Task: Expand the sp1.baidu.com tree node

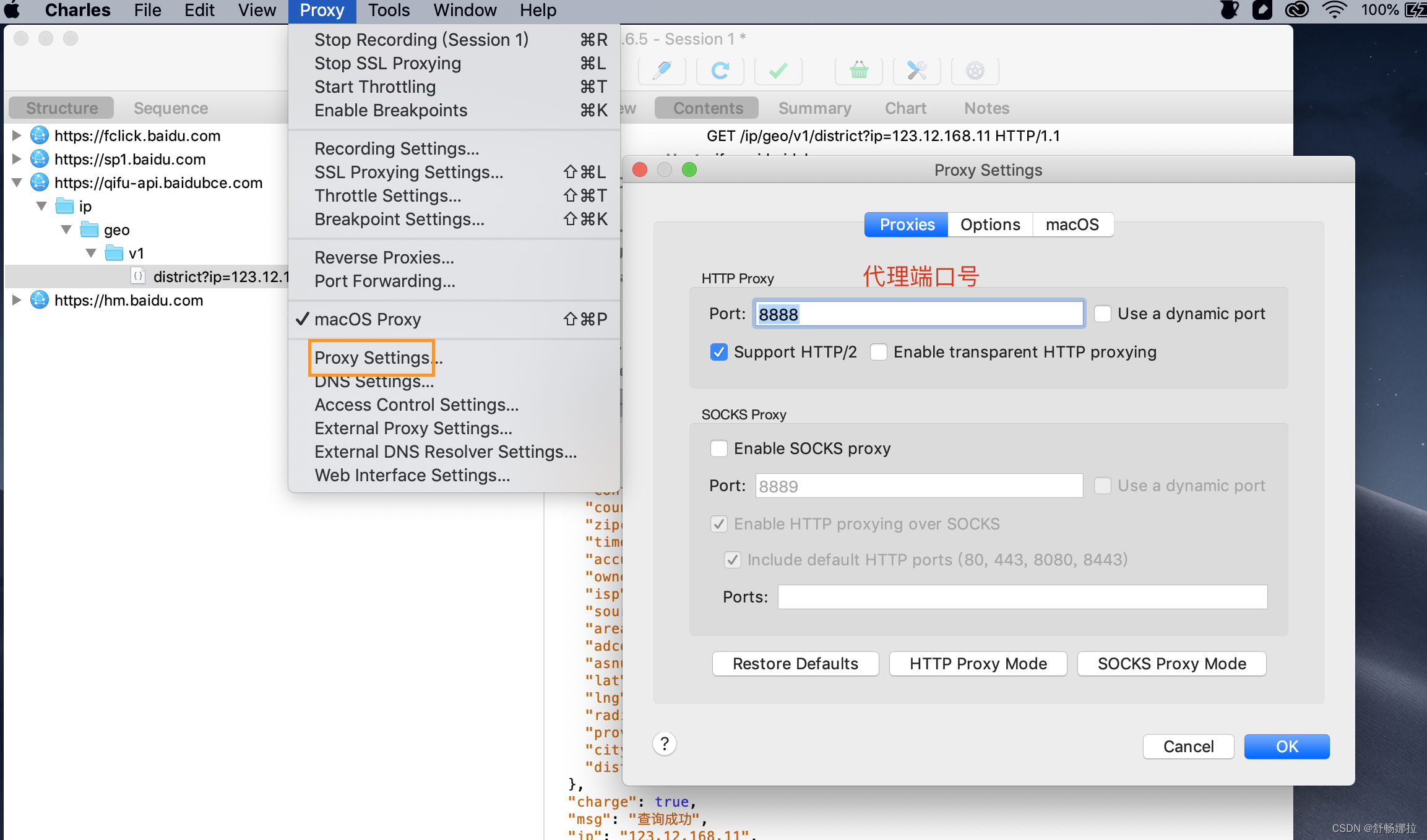Action: pos(17,159)
